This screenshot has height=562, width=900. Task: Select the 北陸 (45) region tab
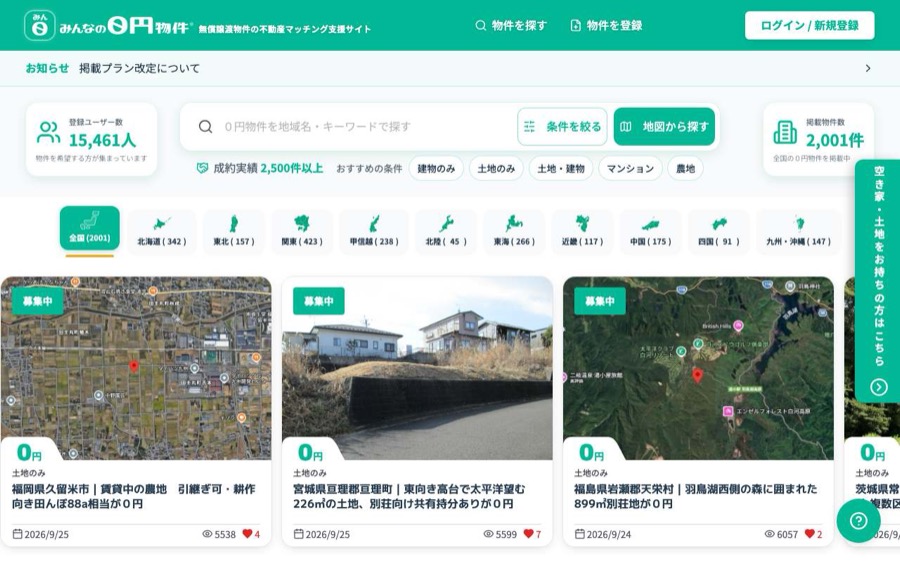[446, 231]
